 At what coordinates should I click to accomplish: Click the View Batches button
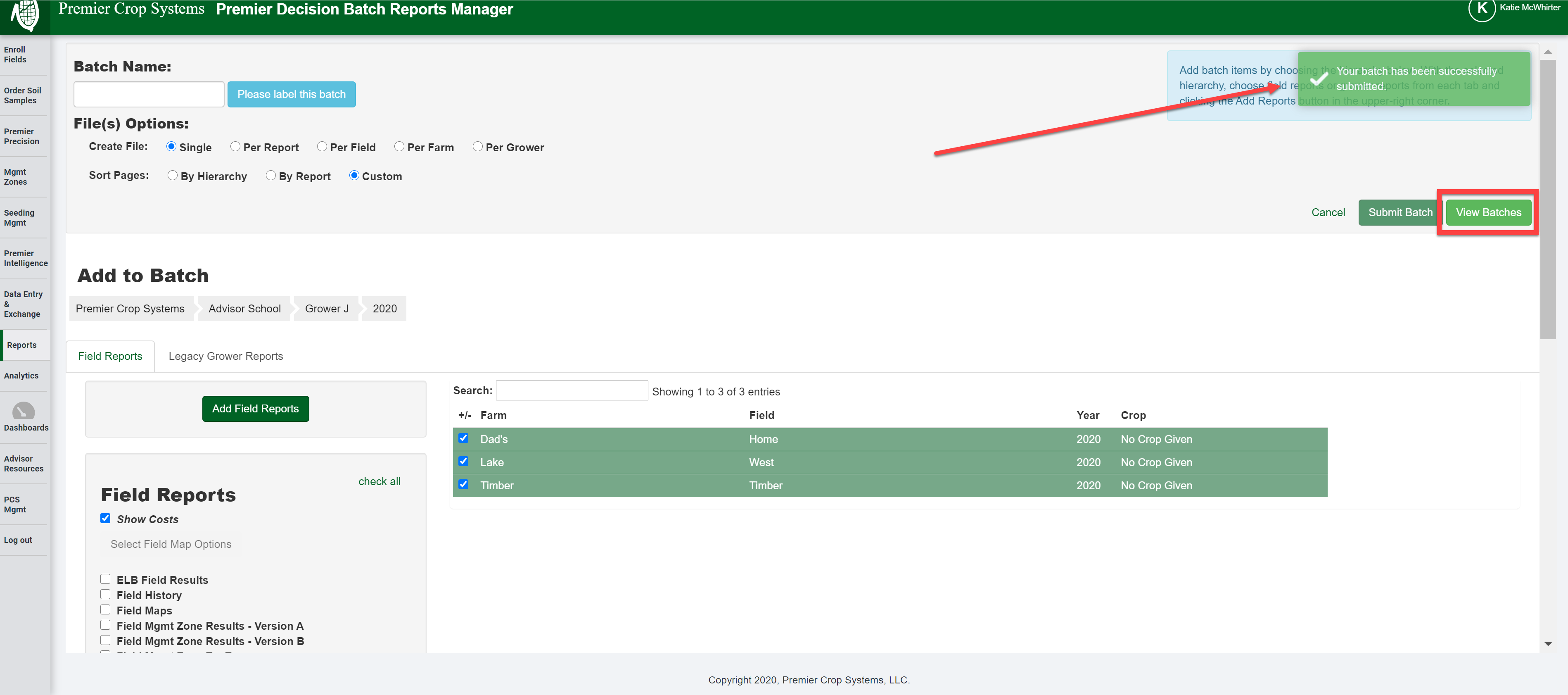click(x=1488, y=212)
